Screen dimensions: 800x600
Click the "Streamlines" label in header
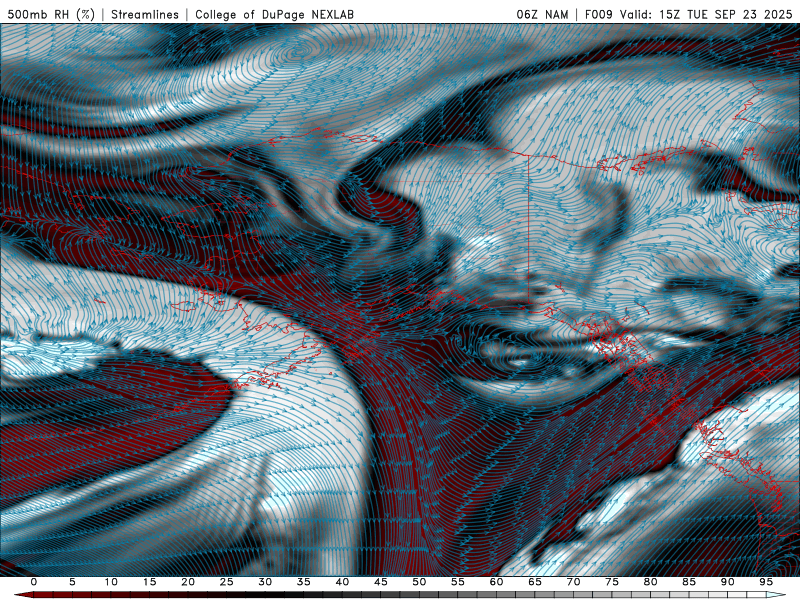[145, 15]
